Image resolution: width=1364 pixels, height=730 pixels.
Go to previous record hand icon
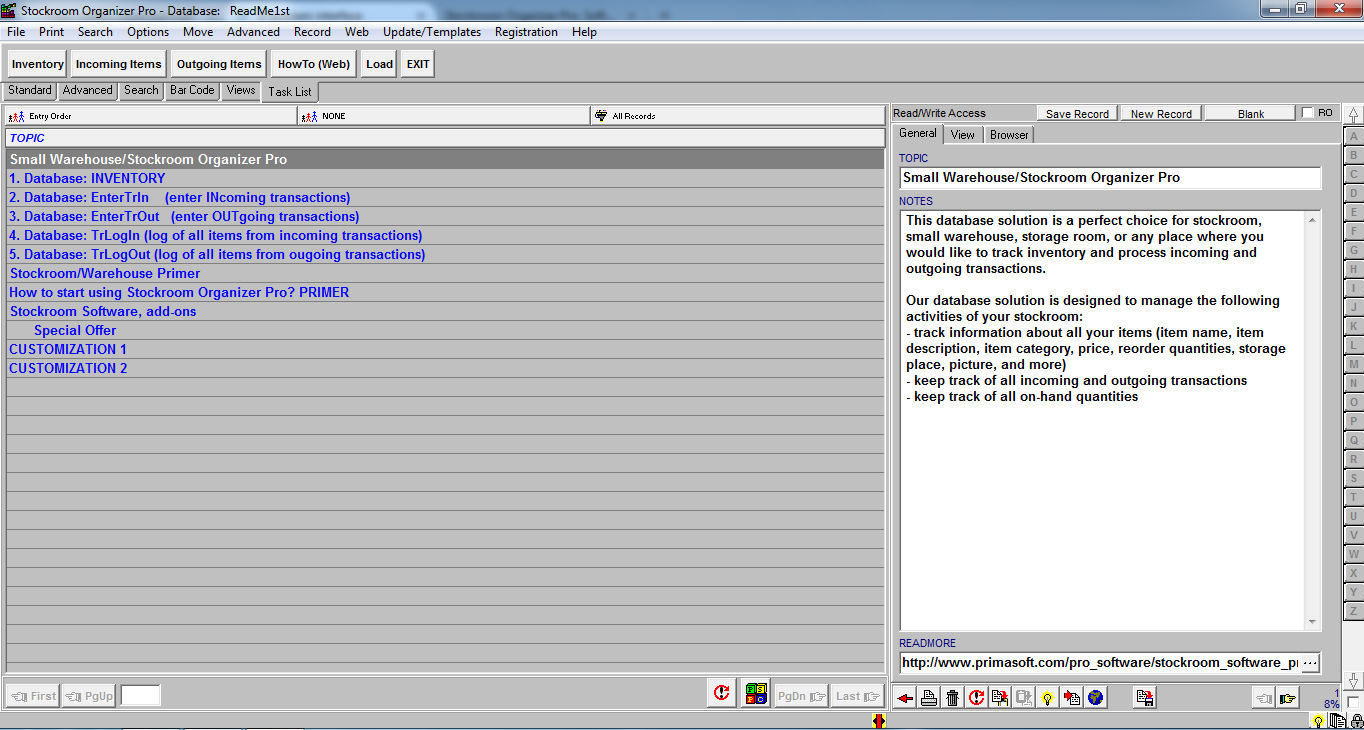[1264, 698]
